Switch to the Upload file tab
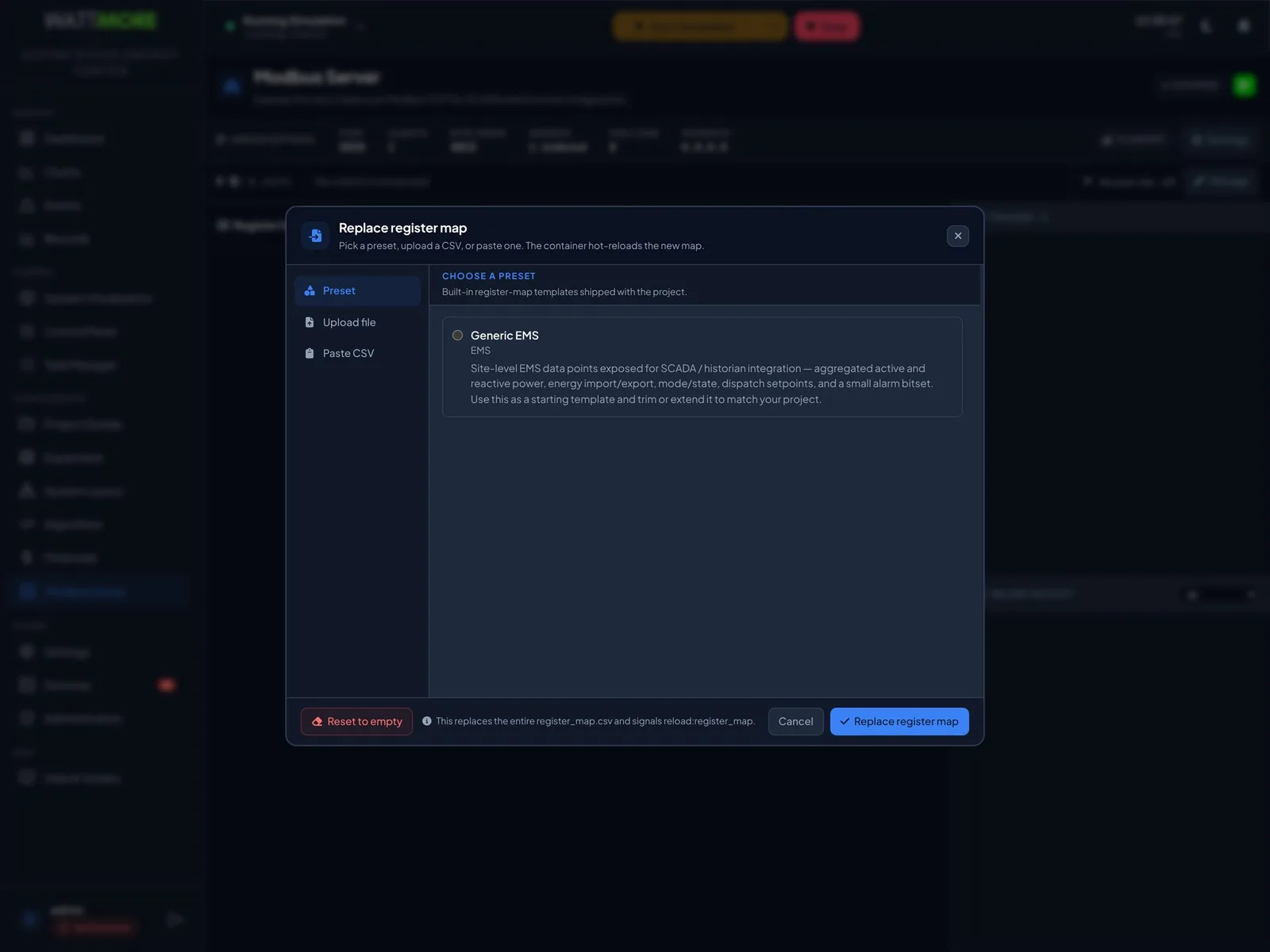This screenshot has width=1270, height=952. pyautogui.click(x=357, y=322)
